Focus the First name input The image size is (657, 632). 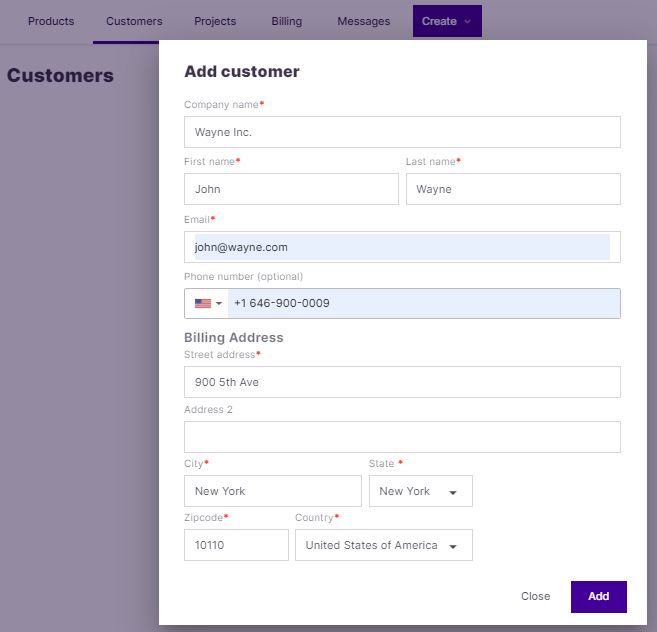point(291,189)
